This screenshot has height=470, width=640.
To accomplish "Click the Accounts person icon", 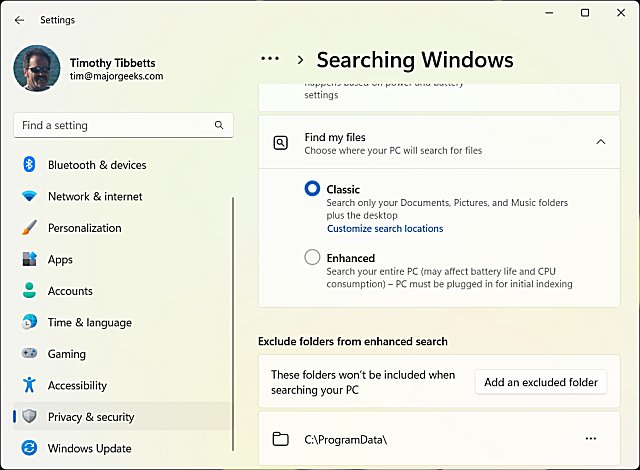I will click(x=29, y=291).
